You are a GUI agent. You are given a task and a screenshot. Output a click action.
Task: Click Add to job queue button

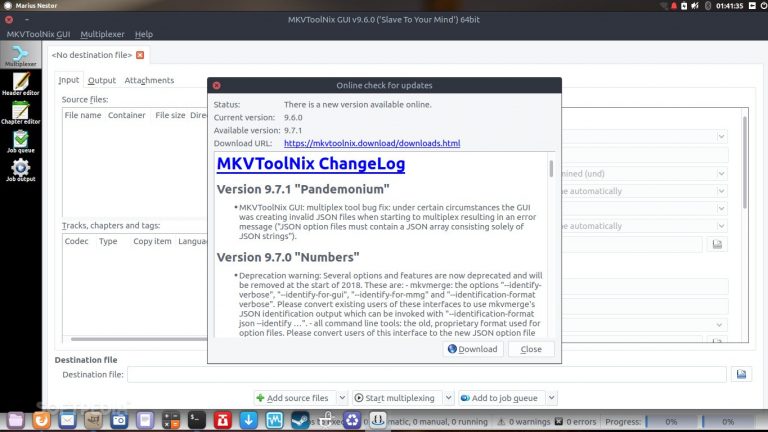click(502, 398)
